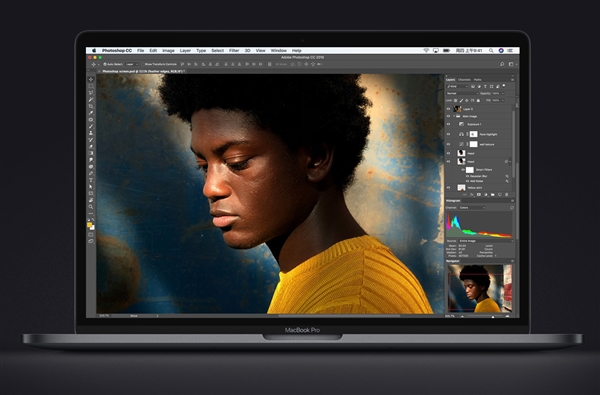This screenshot has width=600, height=395.
Task: Toggle visibility of Main Image group
Action: pyautogui.click(x=448, y=116)
